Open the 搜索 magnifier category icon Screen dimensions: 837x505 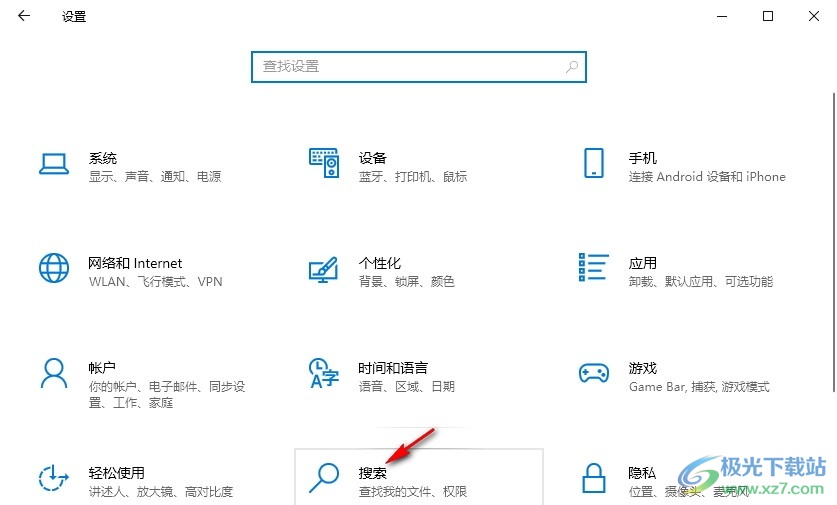point(324,477)
